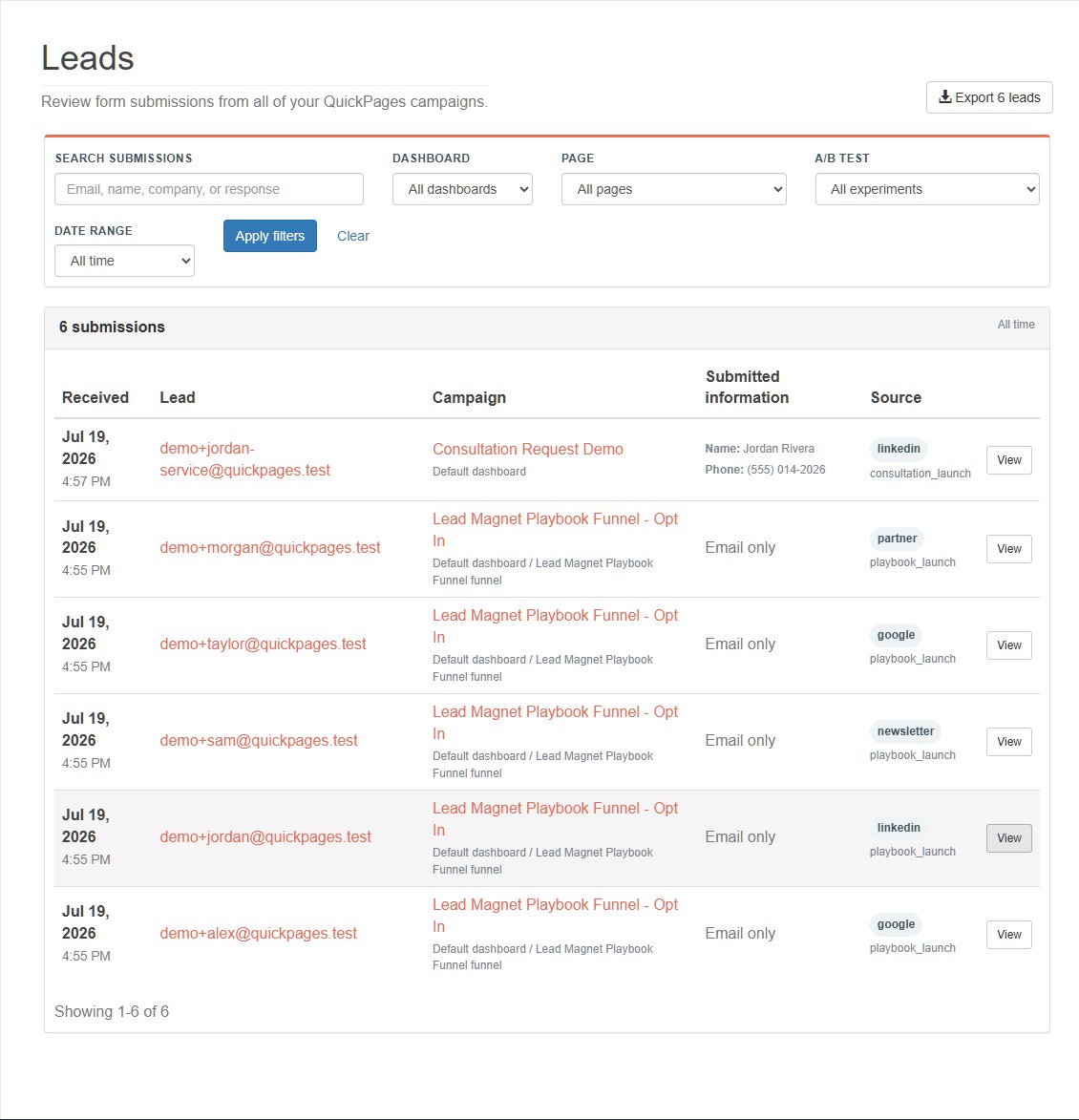The height and width of the screenshot is (1120, 1079).
Task: Click View for the demo+jordan@quickpages.test lead
Action: (x=1009, y=838)
